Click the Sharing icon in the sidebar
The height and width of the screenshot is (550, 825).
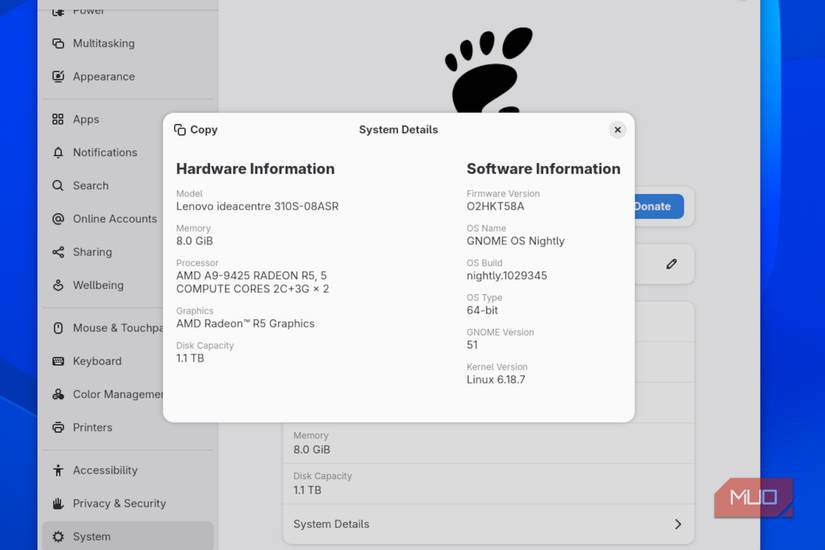[58, 252]
